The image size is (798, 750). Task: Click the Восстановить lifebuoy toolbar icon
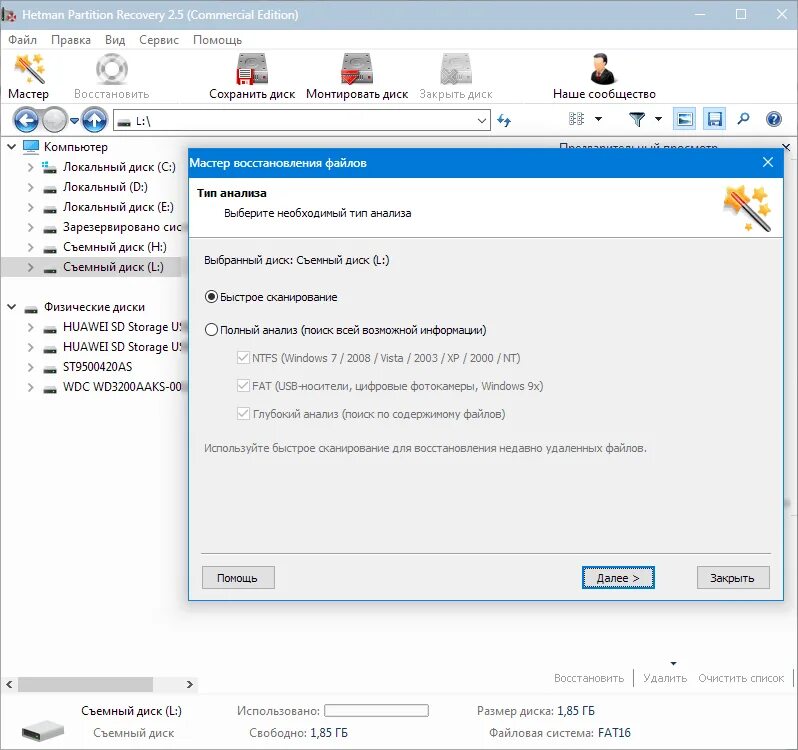click(111, 69)
